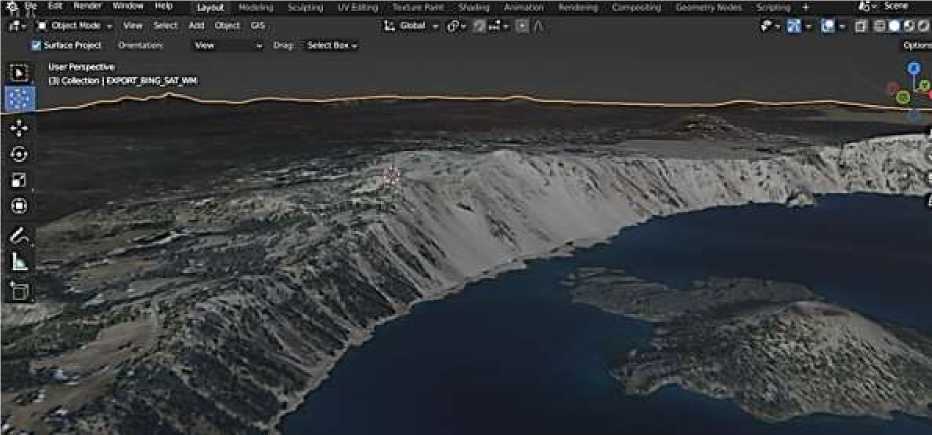This screenshot has width=932, height=435.
Task: Add a new workspace with plus button
Action: [806, 7]
